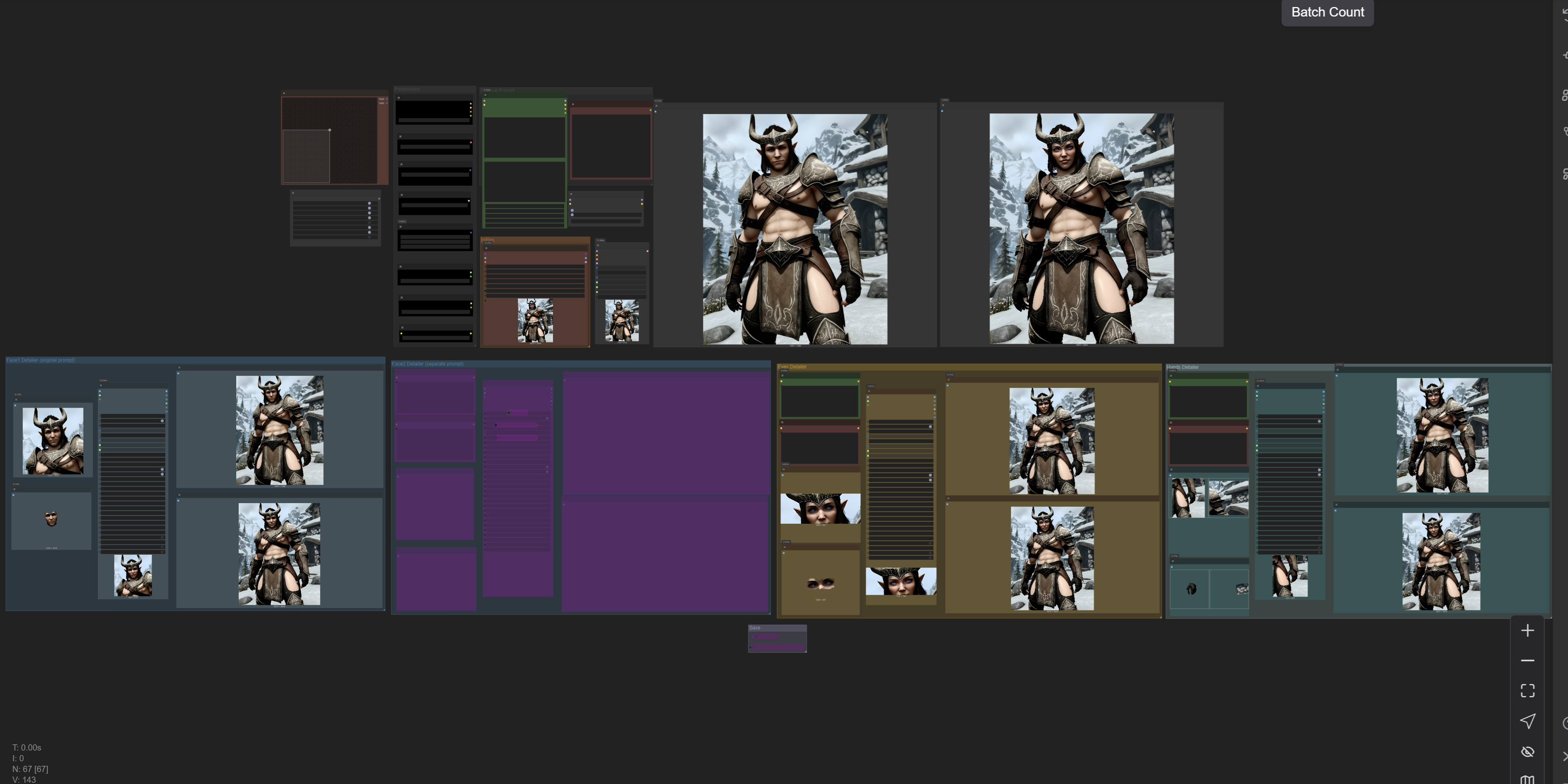Select the Face1 Detailer (original prompt) group title

pos(40,360)
